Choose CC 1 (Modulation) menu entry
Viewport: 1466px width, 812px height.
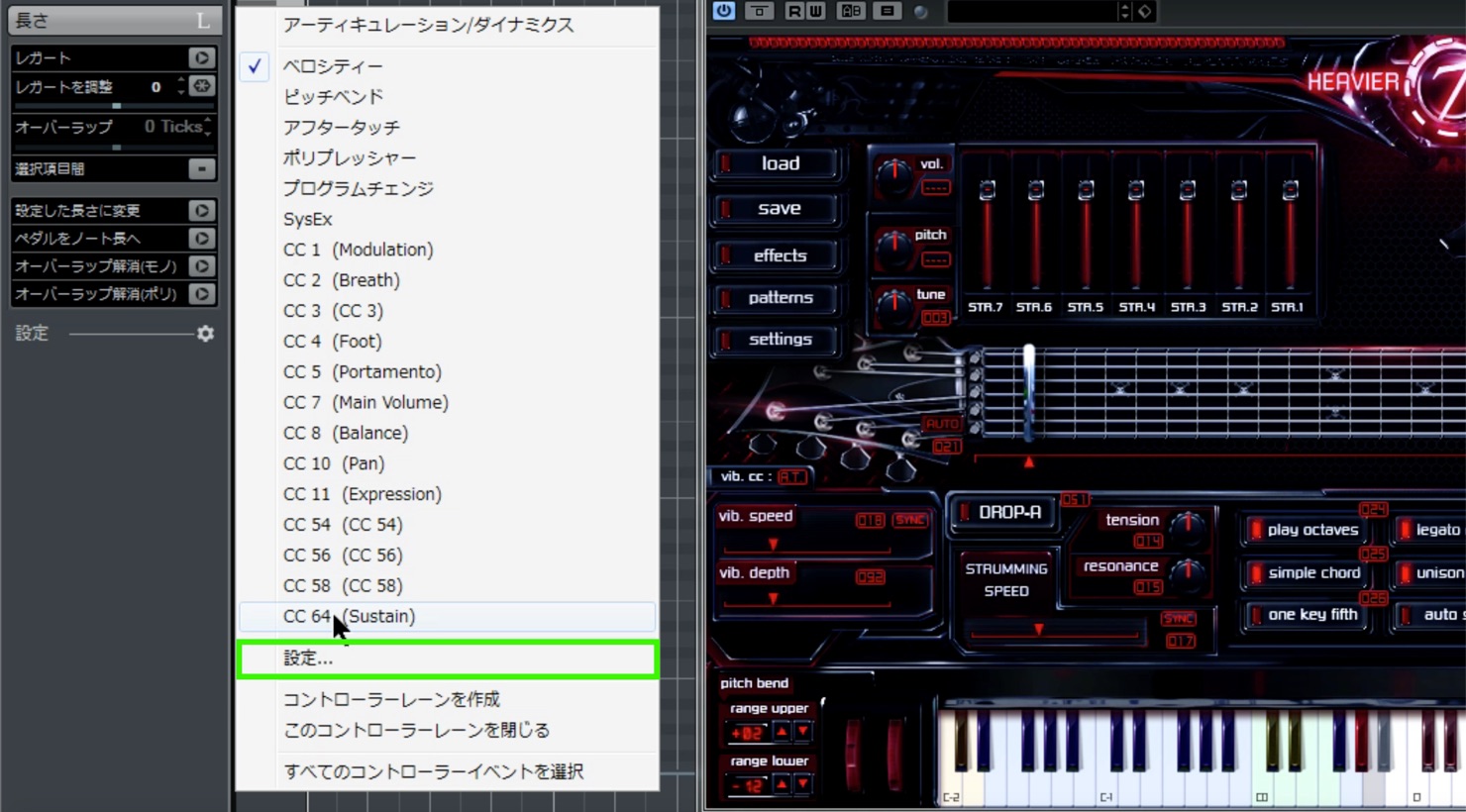tap(359, 250)
